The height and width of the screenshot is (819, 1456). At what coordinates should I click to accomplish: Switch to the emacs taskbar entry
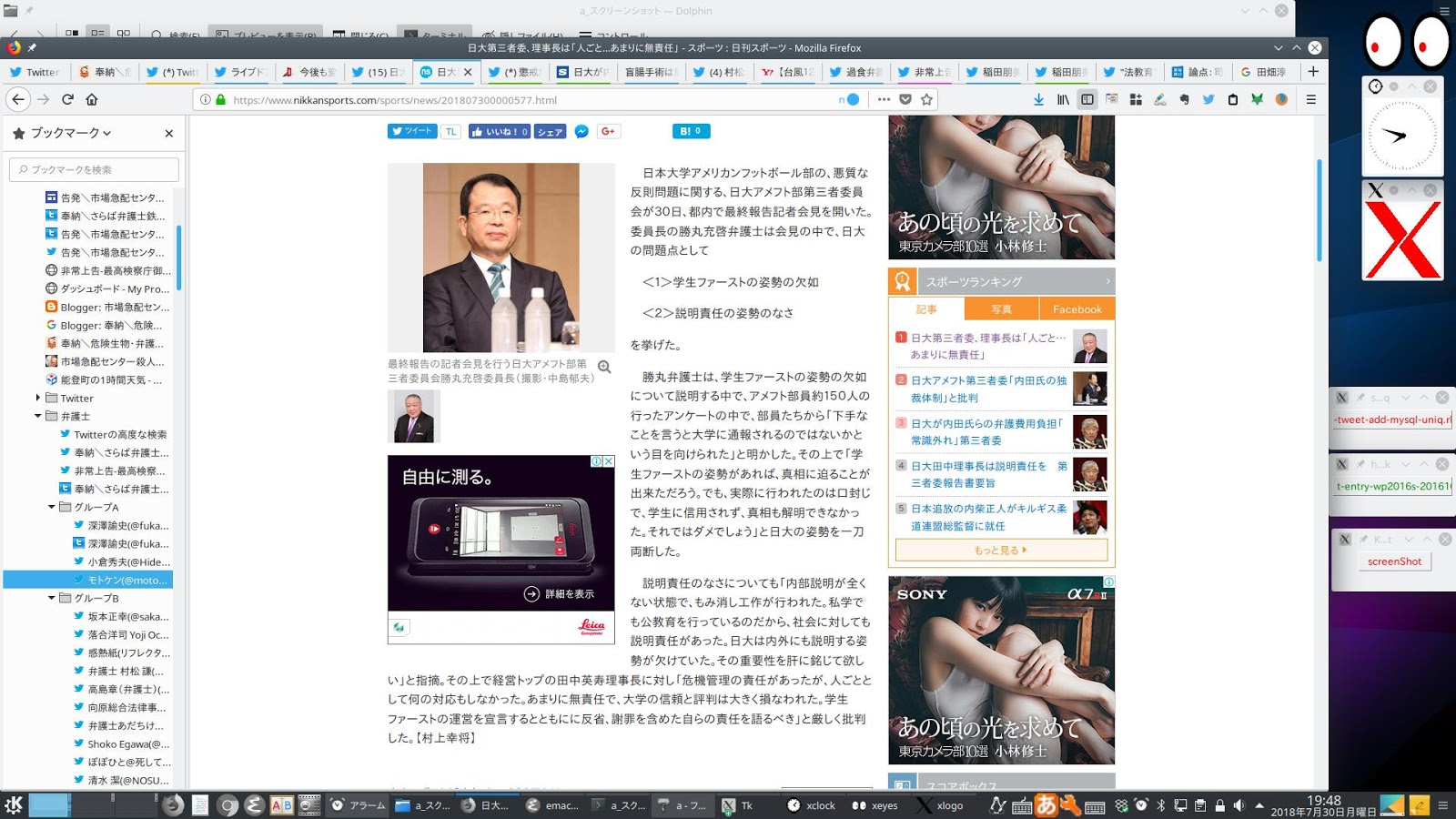(x=552, y=805)
